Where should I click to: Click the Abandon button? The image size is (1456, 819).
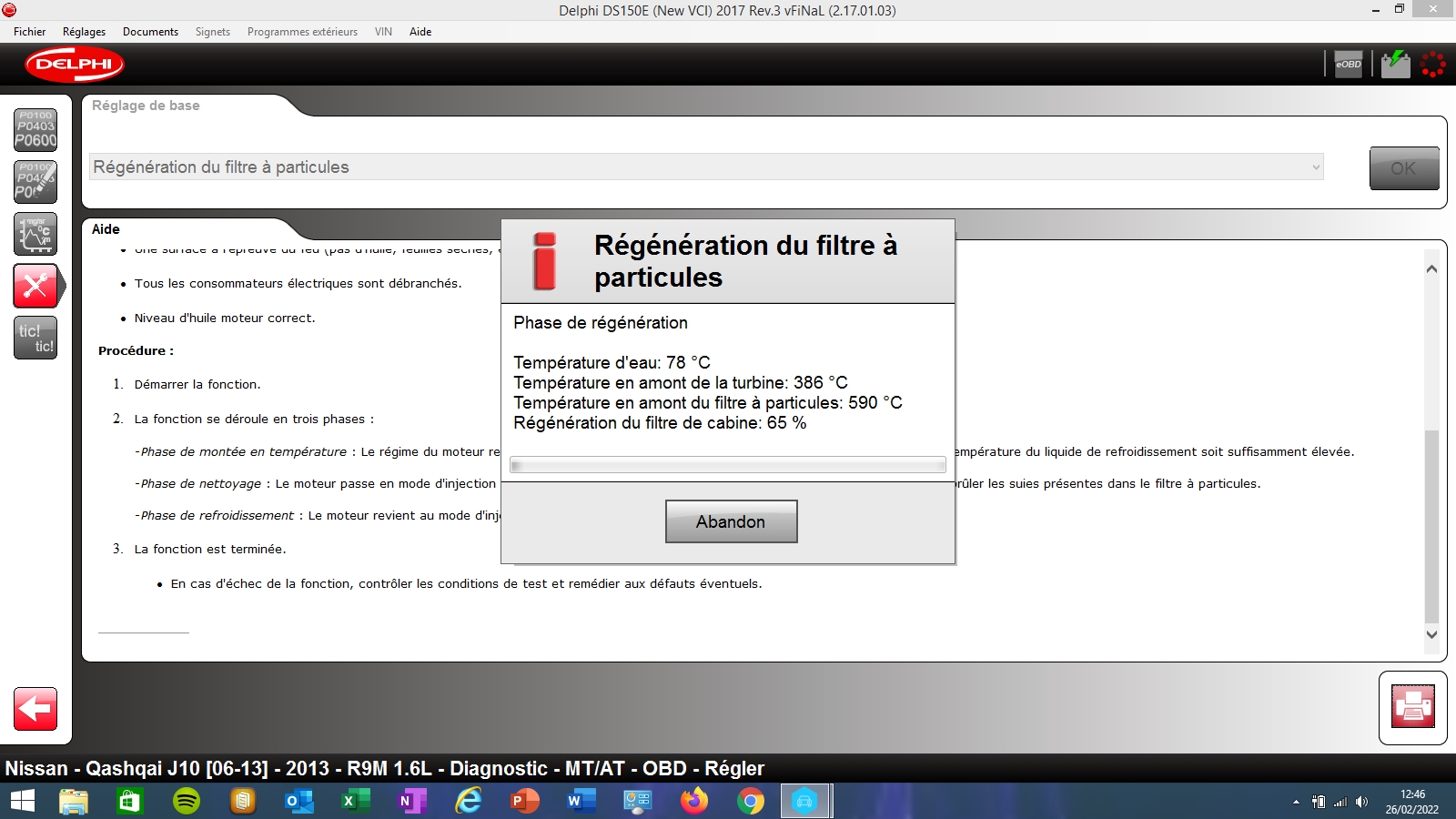click(731, 521)
